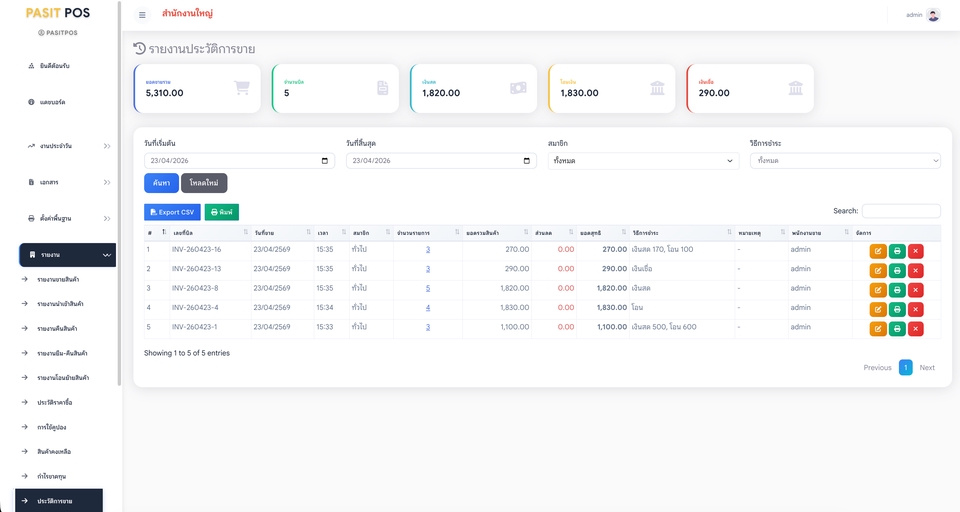Image resolution: width=960 pixels, height=512 pixels.
Task: Collapse the รายงาน sidebar section
Action: (x=67, y=255)
